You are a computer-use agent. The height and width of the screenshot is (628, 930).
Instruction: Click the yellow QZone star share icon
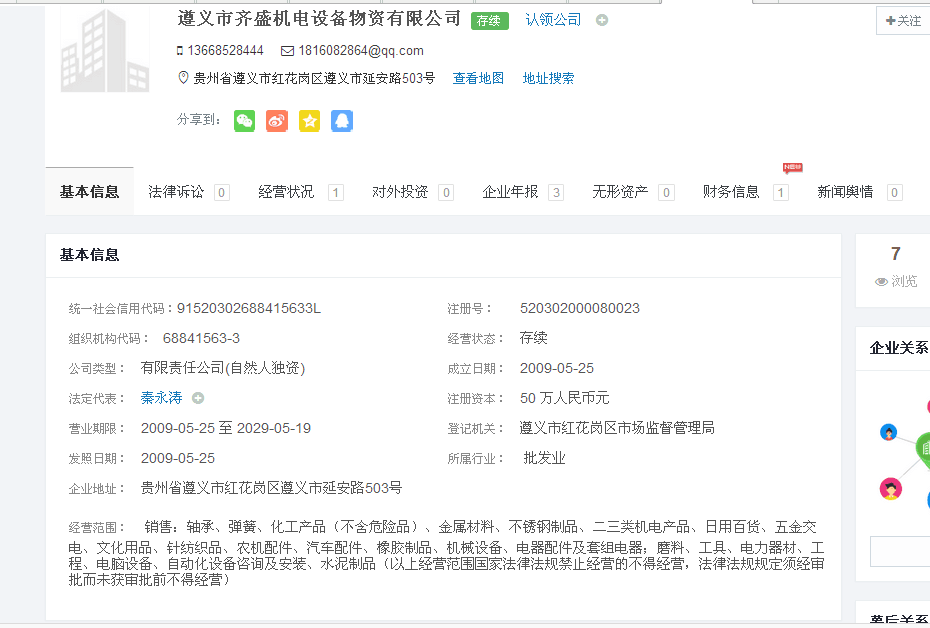310,121
